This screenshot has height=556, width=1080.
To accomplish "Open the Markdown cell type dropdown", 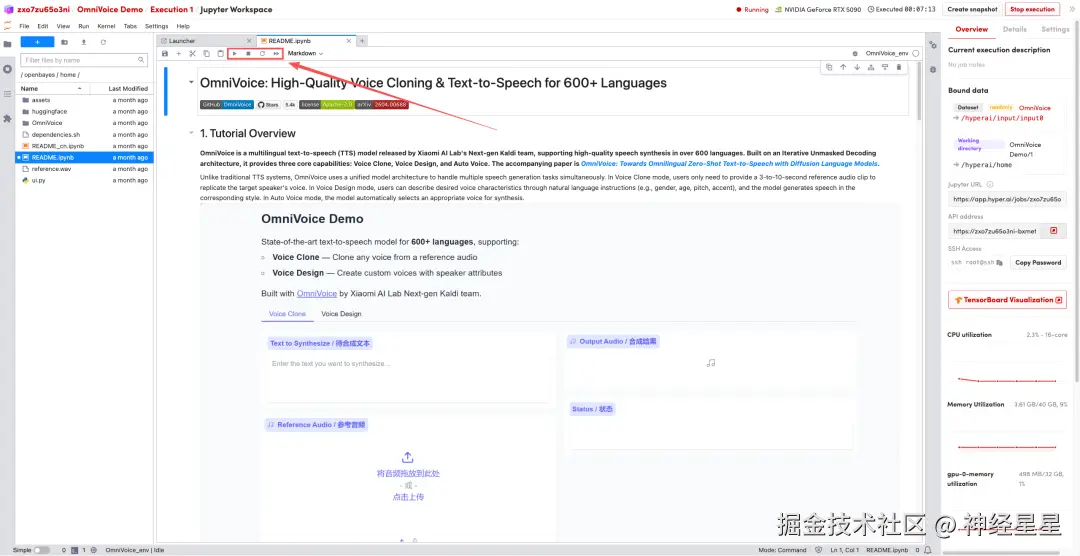I will pos(306,53).
